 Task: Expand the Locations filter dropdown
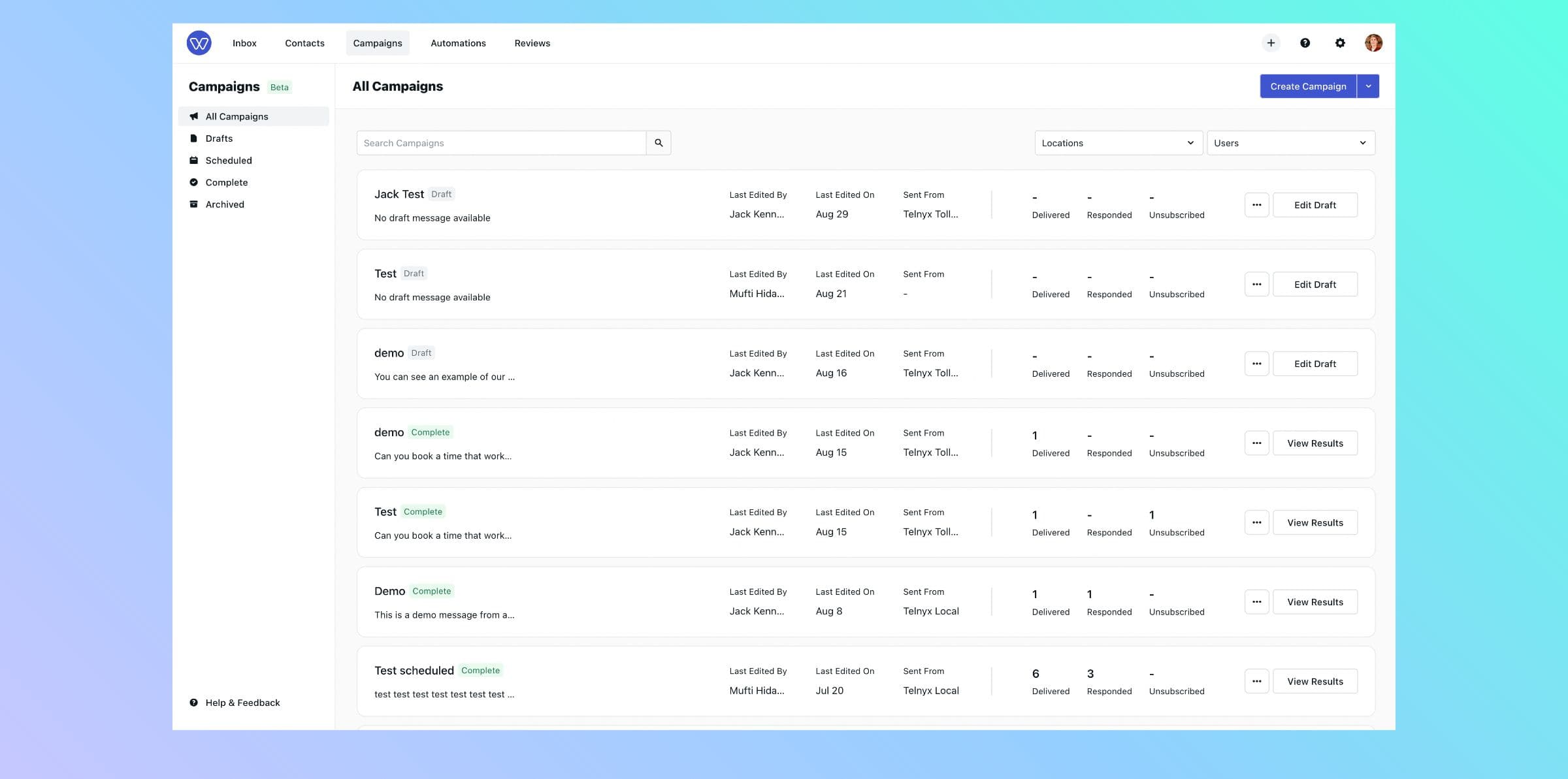coord(1118,143)
